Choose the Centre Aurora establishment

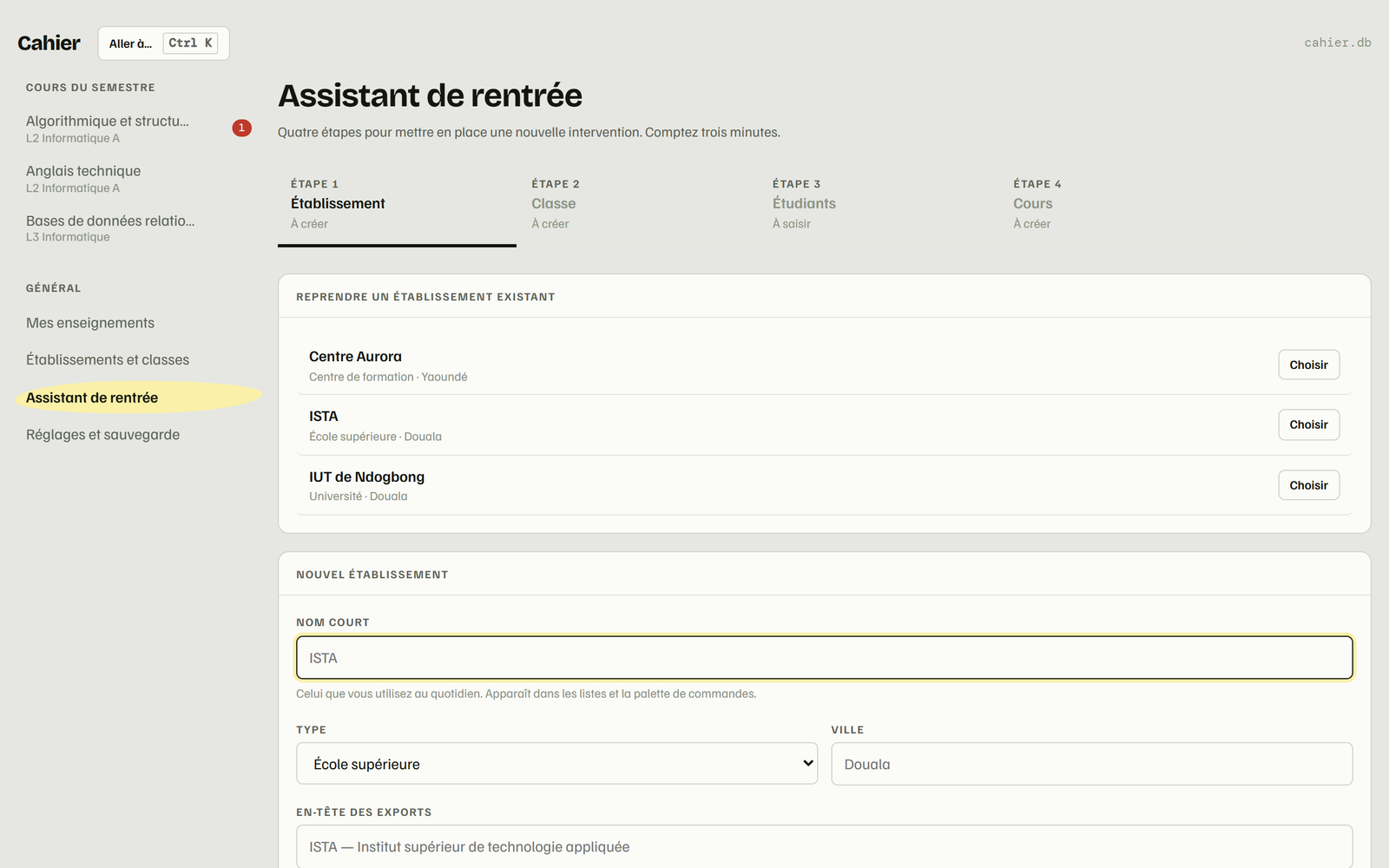coord(1308,365)
